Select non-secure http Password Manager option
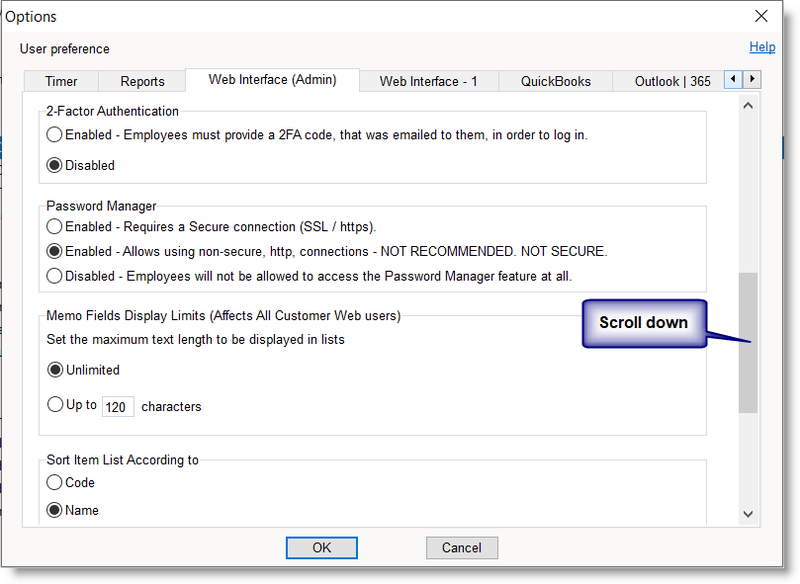 pyautogui.click(x=55, y=251)
